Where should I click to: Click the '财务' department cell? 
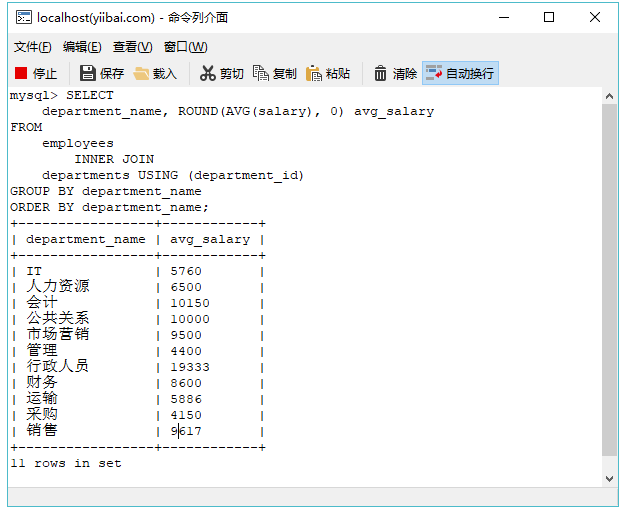tap(42, 382)
